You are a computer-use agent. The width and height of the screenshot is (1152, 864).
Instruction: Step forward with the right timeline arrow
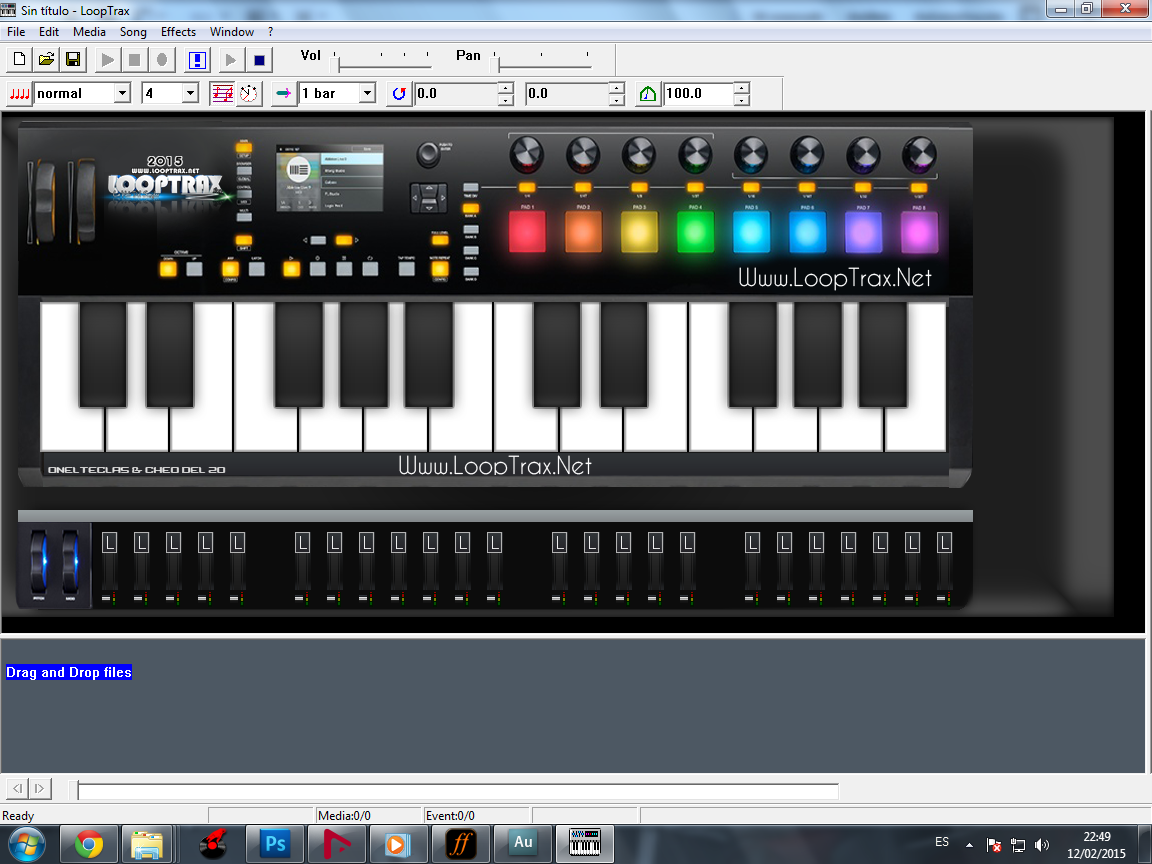click(x=40, y=788)
